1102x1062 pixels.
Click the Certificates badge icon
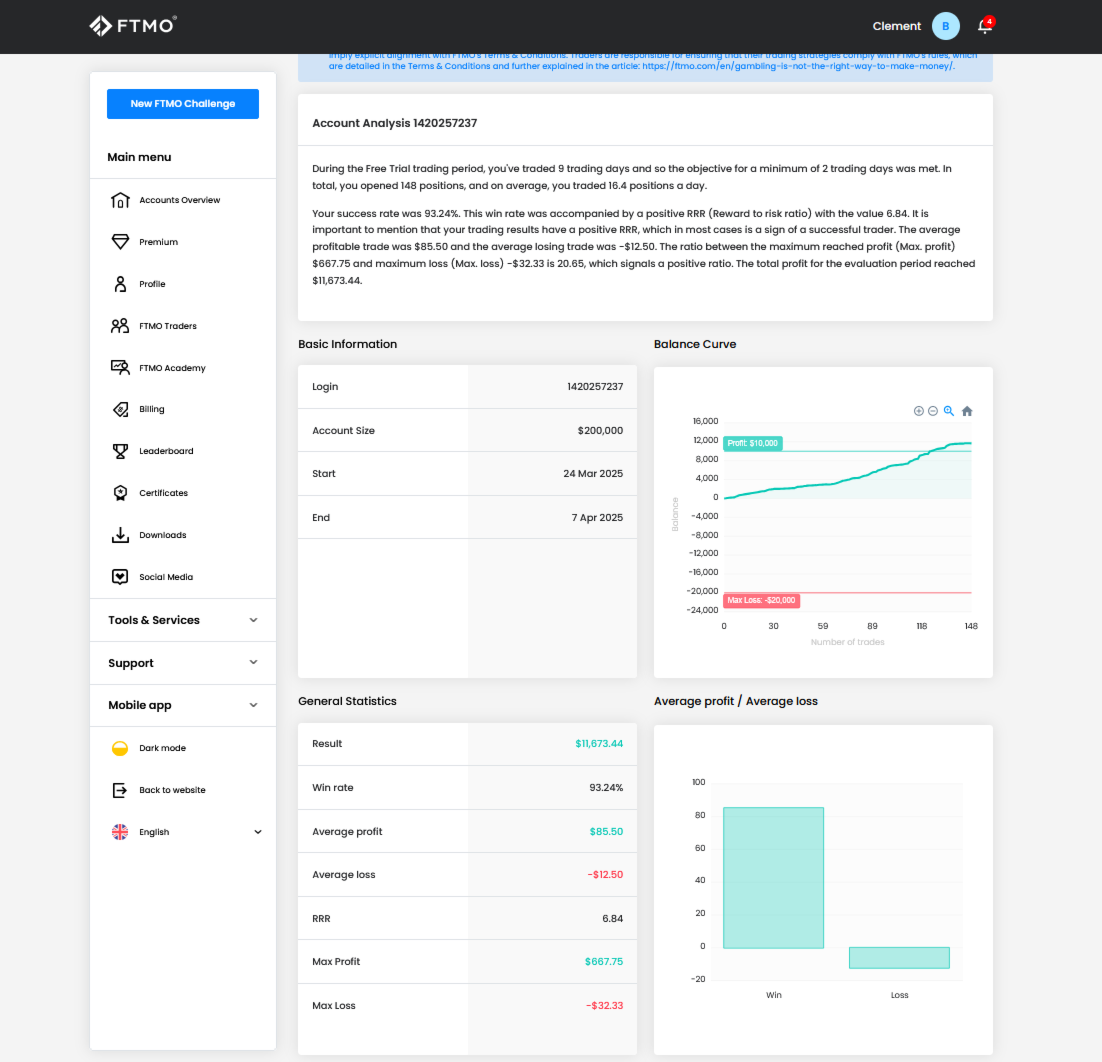click(120, 493)
